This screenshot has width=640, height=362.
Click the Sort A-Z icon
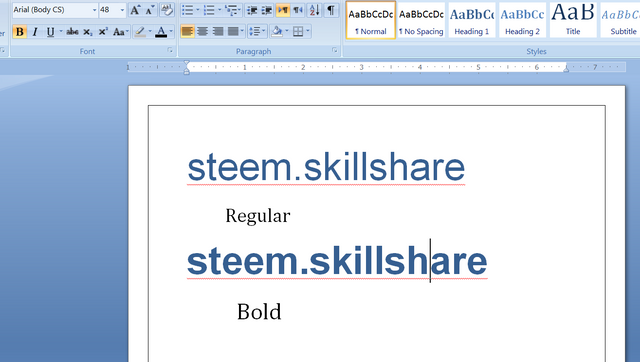314,10
